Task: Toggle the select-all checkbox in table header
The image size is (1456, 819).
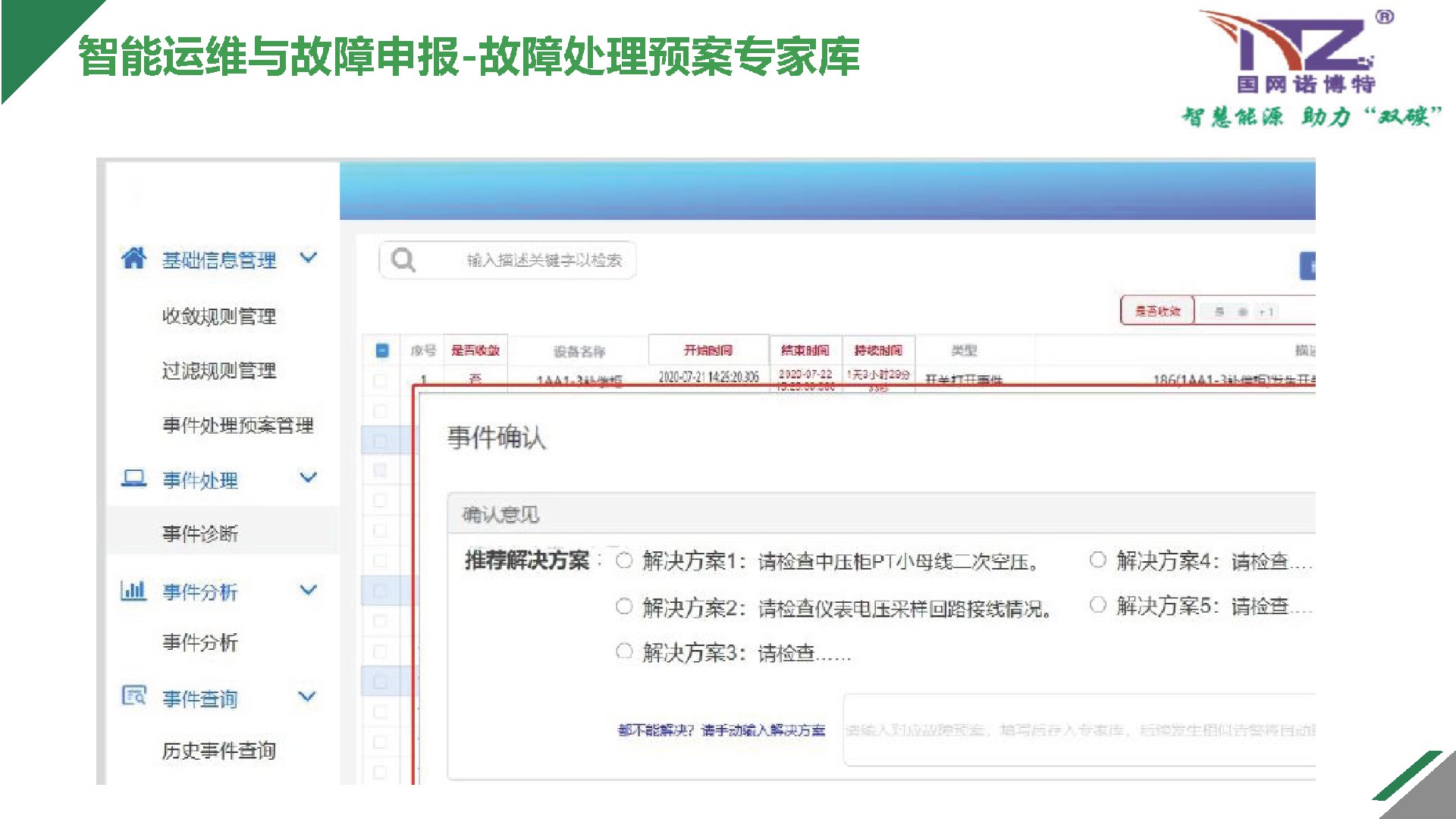Action: [382, 350]
